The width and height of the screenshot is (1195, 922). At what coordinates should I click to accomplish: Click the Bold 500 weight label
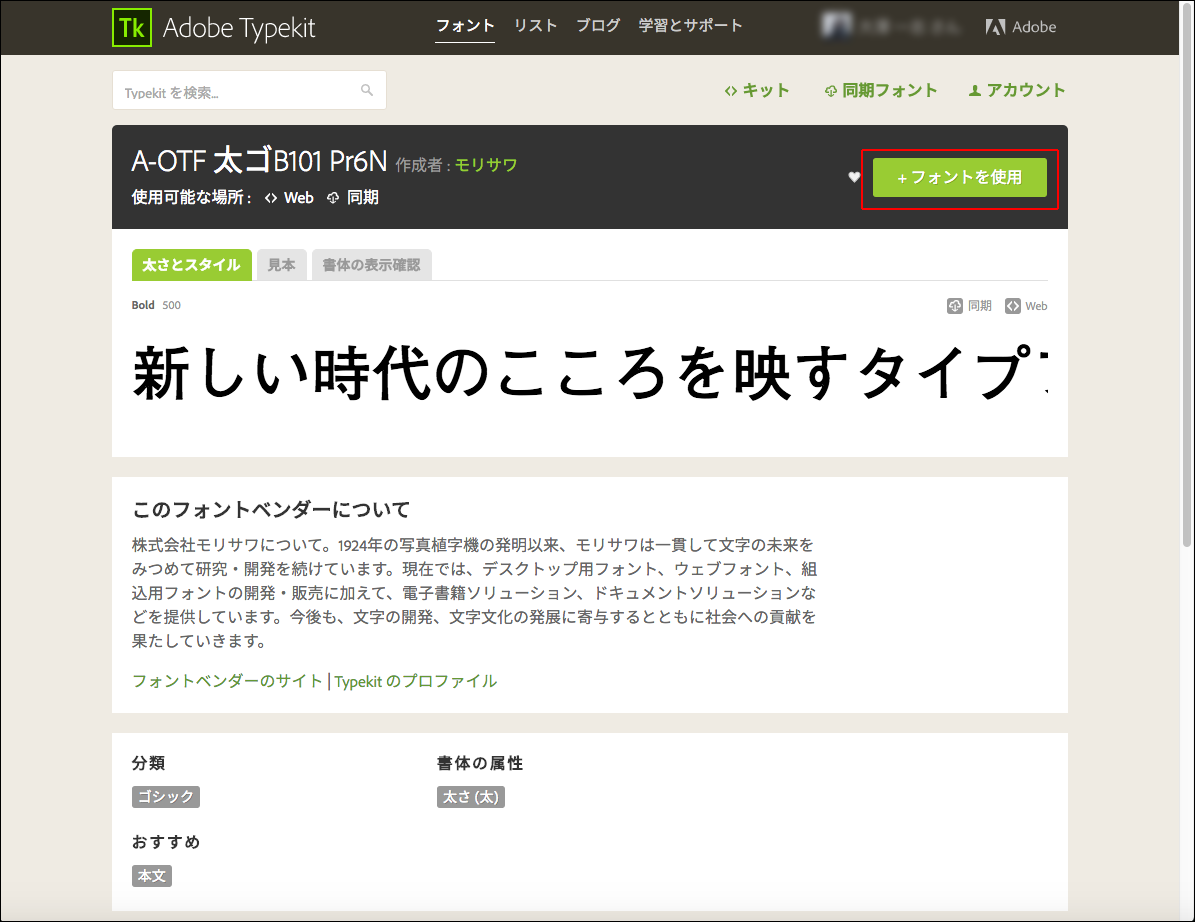(x=156, y=305)
